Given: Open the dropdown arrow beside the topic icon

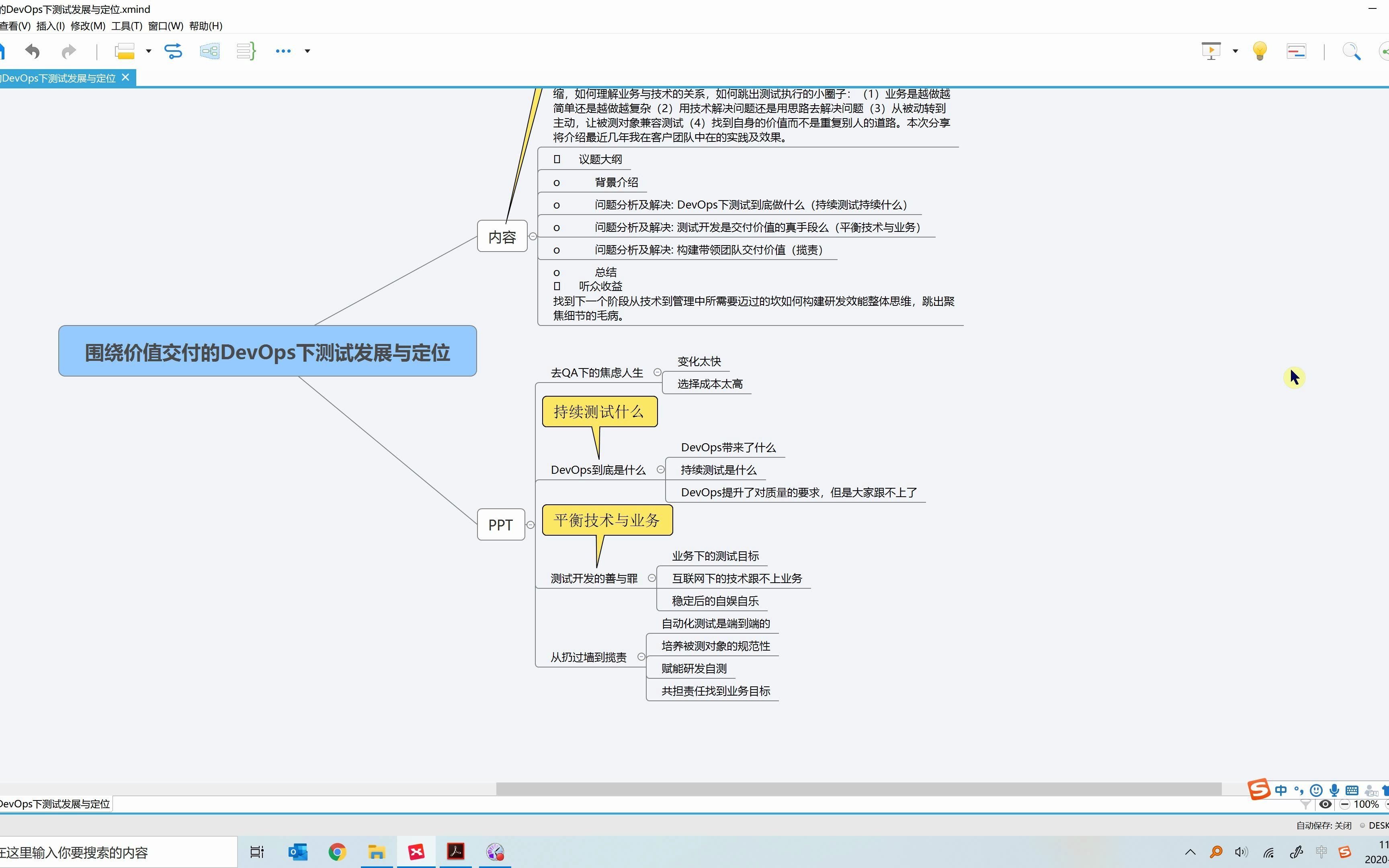Looking at the screenshot, I should (x=149, y=51).
